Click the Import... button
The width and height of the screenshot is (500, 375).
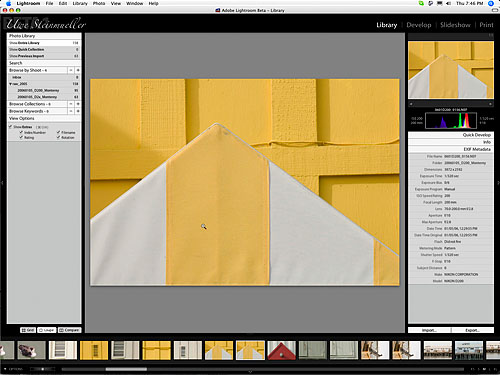pos(429,330)
